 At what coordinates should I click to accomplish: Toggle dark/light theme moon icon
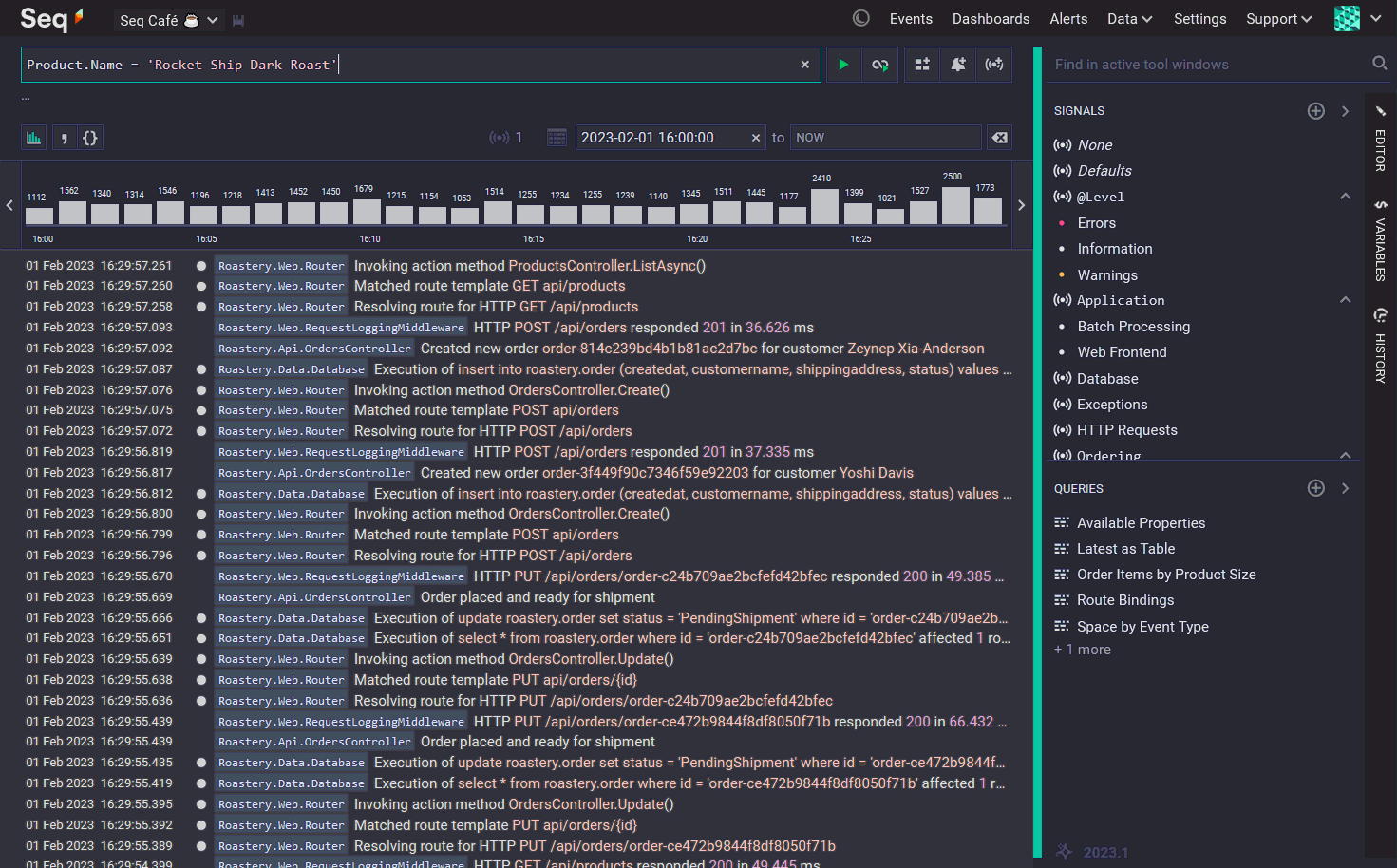tap(861, 18)
